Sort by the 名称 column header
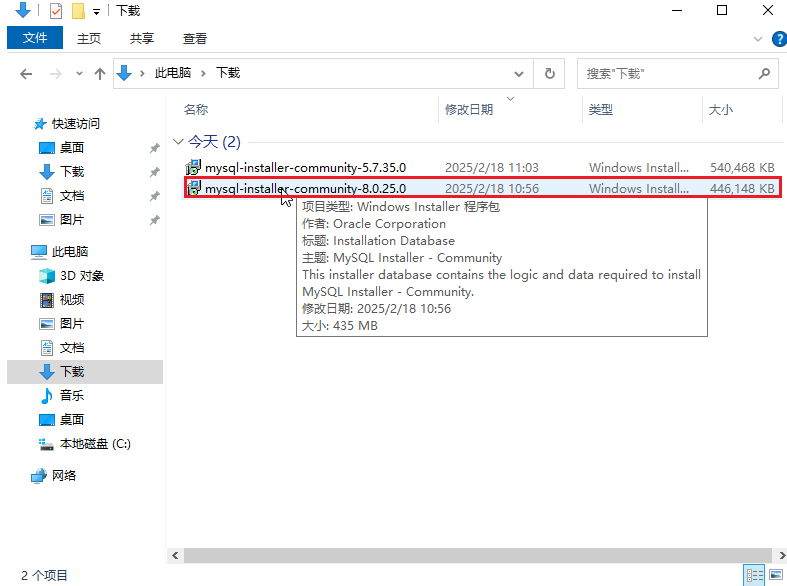787x586 pixels. click(x=196, y=109)
